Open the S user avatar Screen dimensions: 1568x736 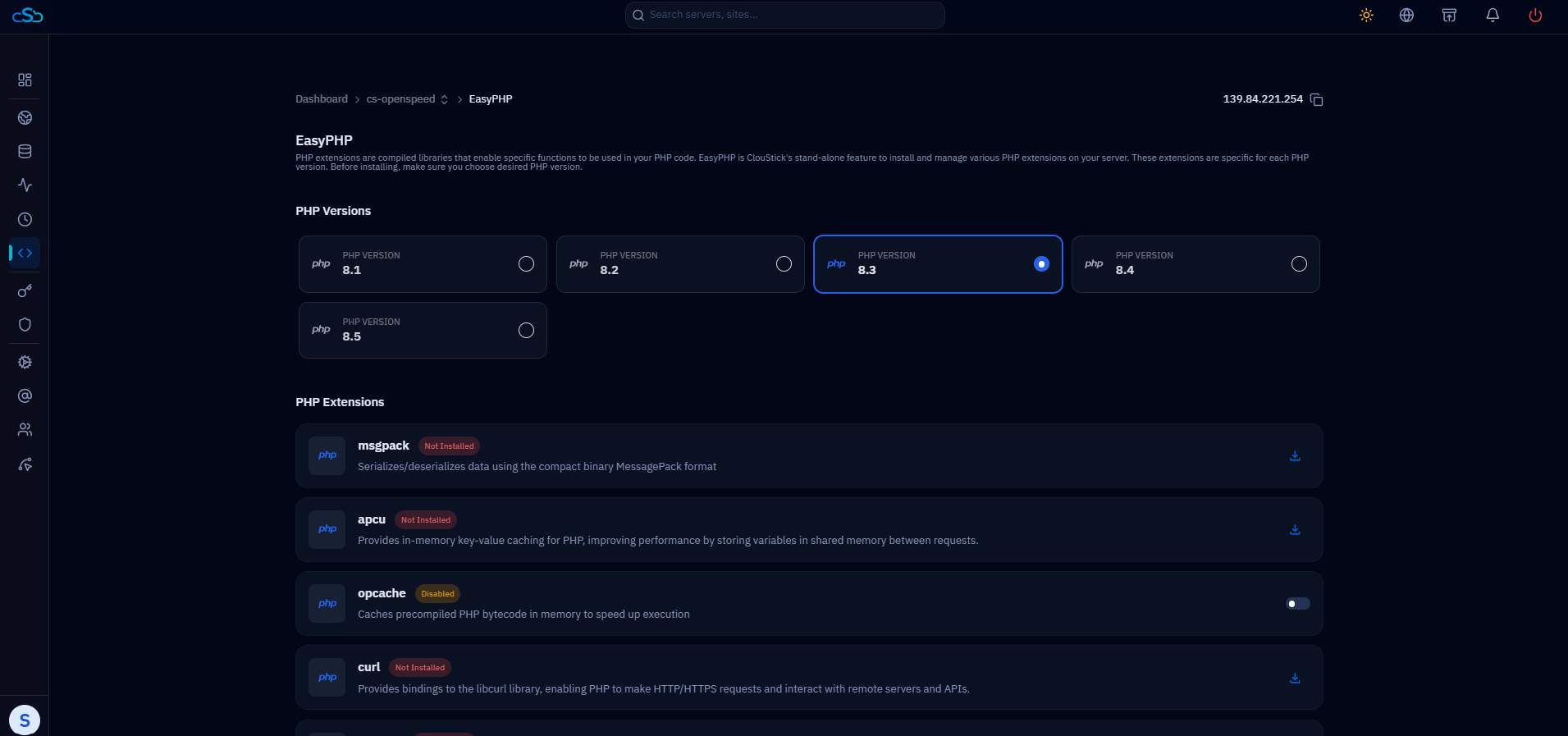point(25,720)
